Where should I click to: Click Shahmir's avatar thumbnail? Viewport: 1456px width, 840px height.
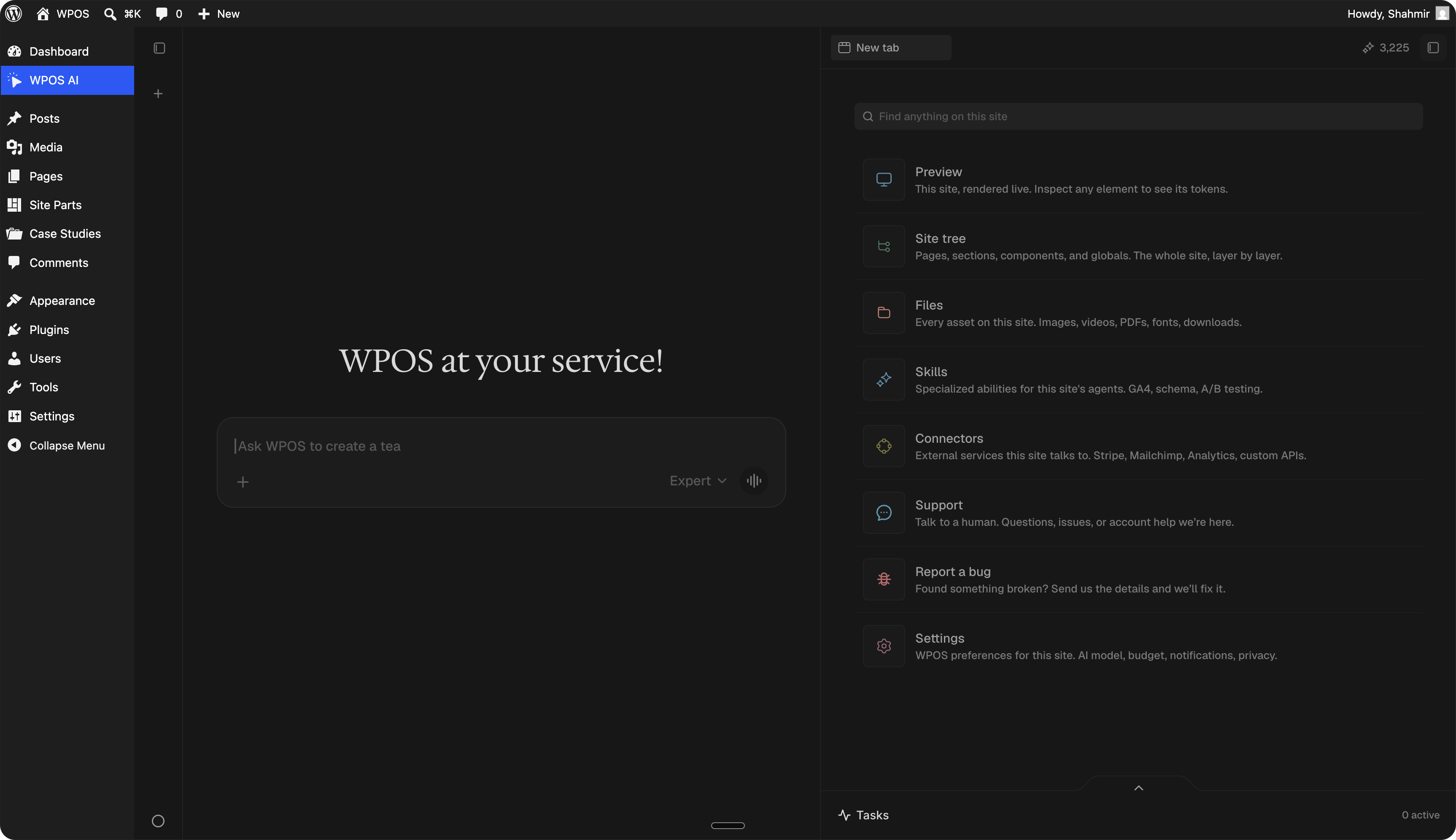pos(1442,13)
